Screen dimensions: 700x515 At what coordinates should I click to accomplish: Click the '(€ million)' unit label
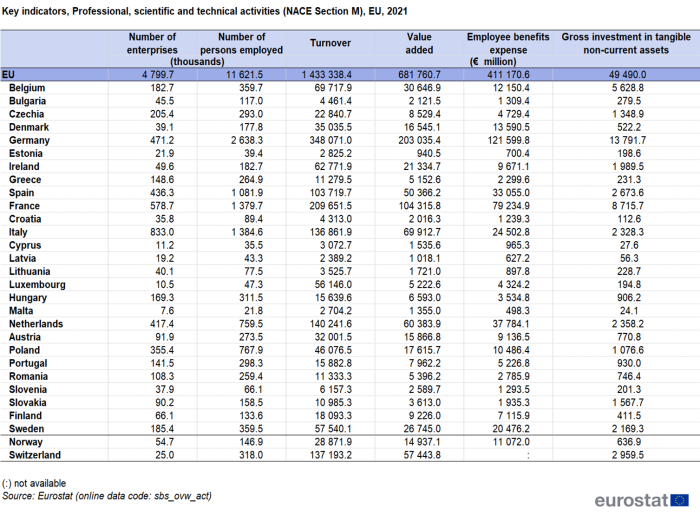pos(493,62)
